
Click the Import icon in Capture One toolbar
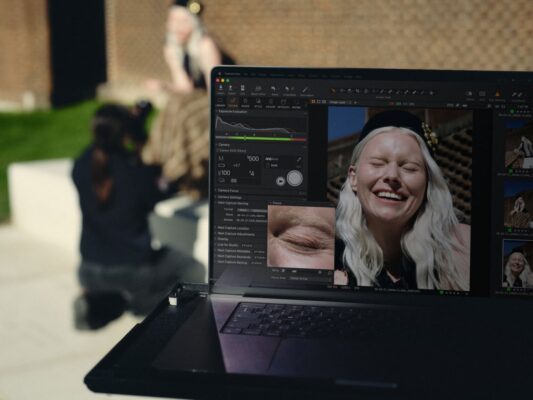point(221,89)
